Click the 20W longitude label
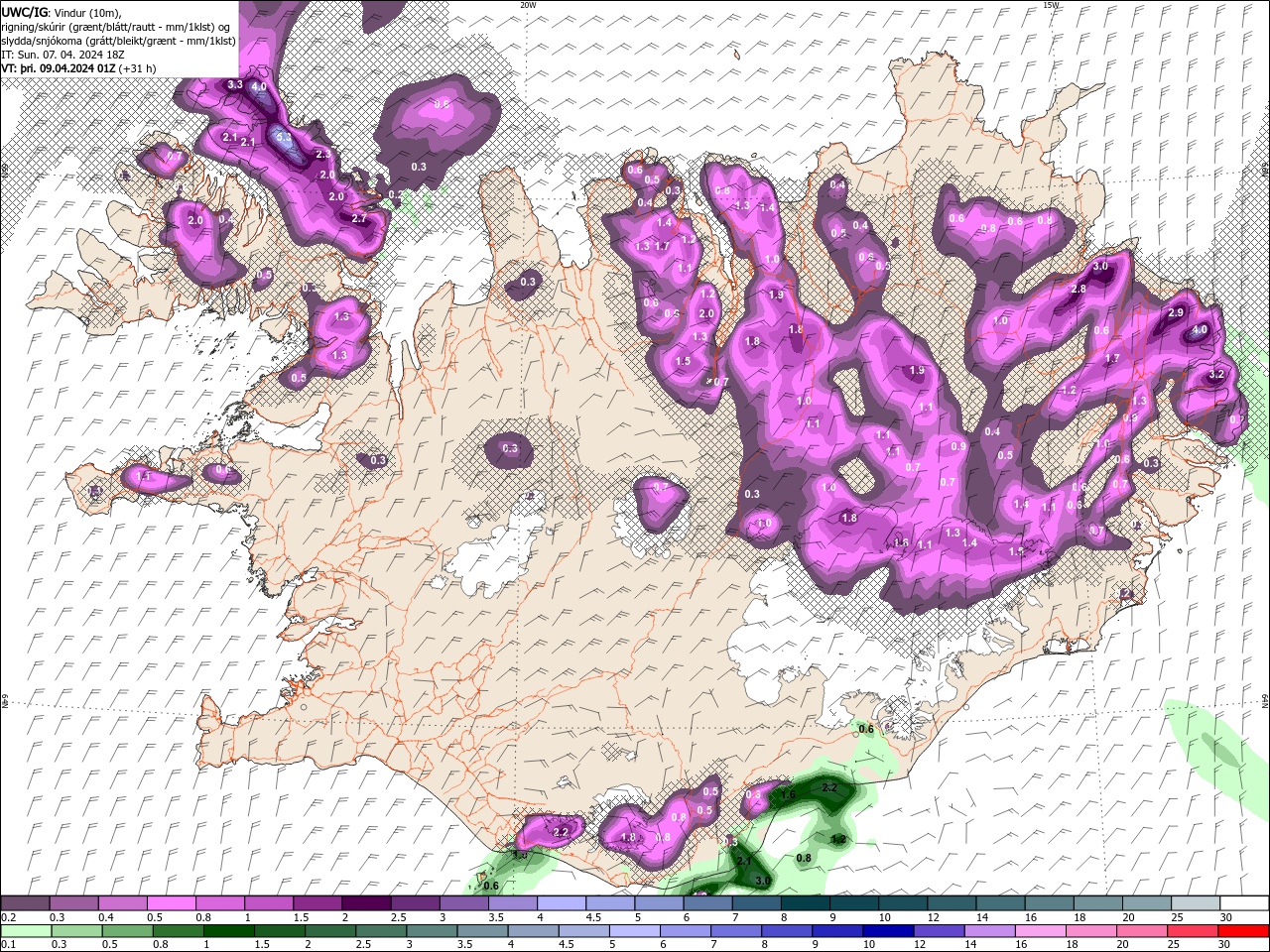1270x952 pixels. [528, 4]
